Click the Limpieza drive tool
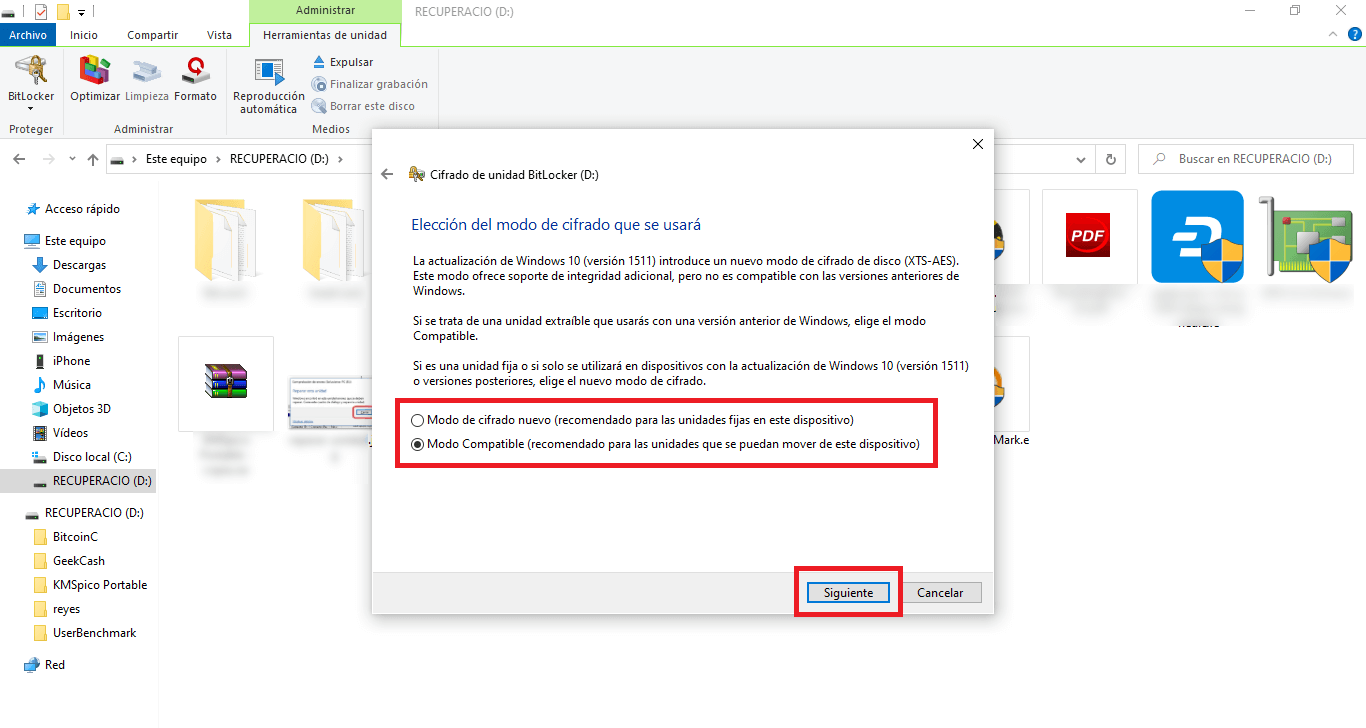1366x728 pixels. (147, 79)
